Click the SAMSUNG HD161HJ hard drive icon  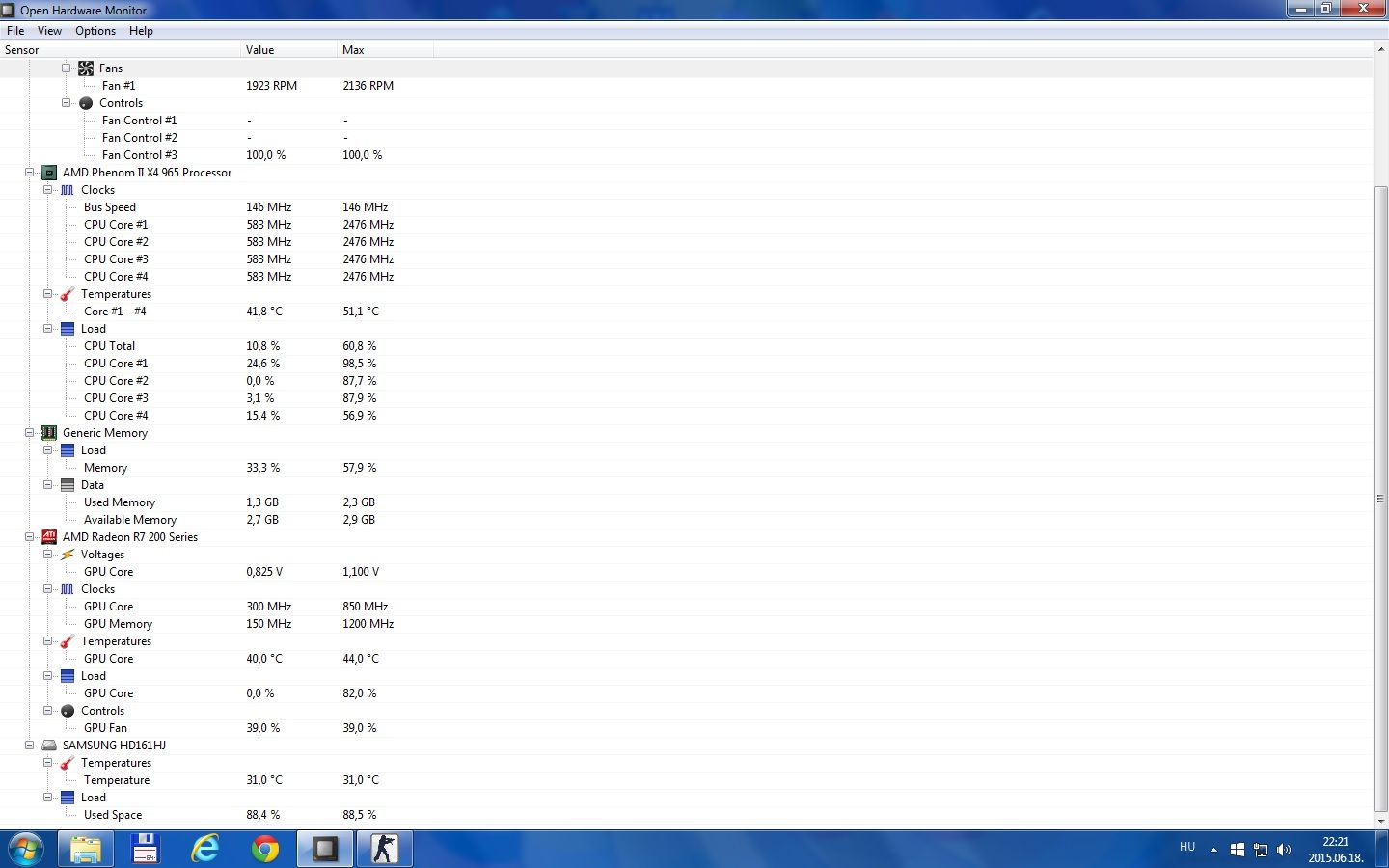pos(49,746)
